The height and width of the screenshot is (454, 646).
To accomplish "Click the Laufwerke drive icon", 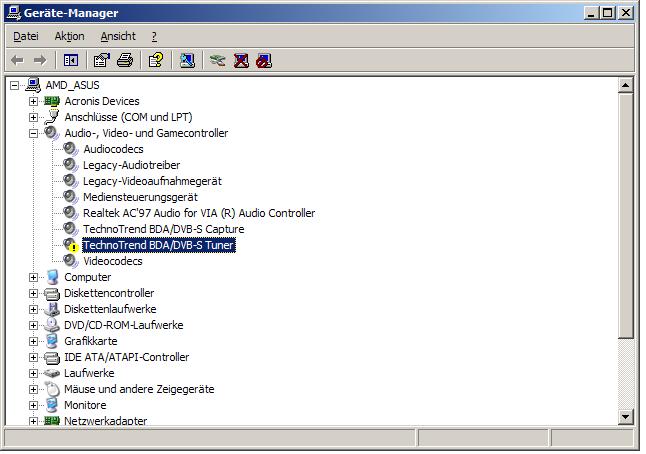I will click(x=52, y=373).
